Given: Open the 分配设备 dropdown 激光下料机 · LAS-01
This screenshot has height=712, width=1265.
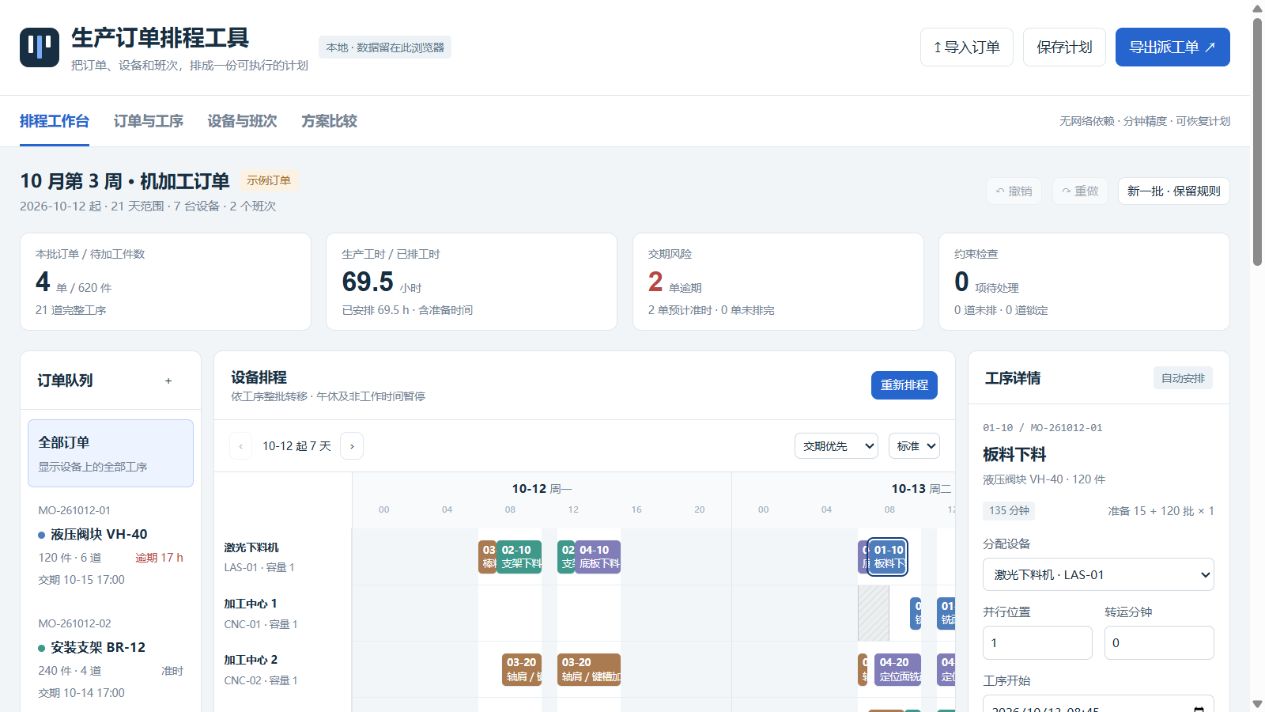Looking at the screenshot, I should click(1098, 575).
